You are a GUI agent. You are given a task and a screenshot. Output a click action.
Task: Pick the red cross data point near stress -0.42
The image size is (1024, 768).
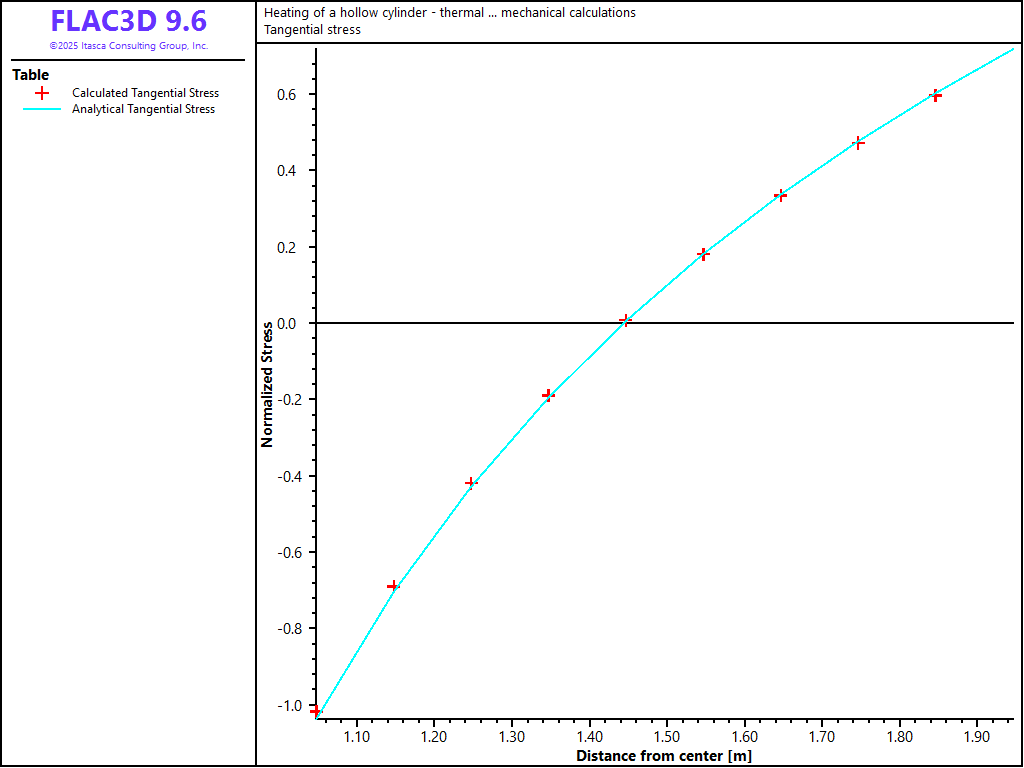(x=471, y=483)
